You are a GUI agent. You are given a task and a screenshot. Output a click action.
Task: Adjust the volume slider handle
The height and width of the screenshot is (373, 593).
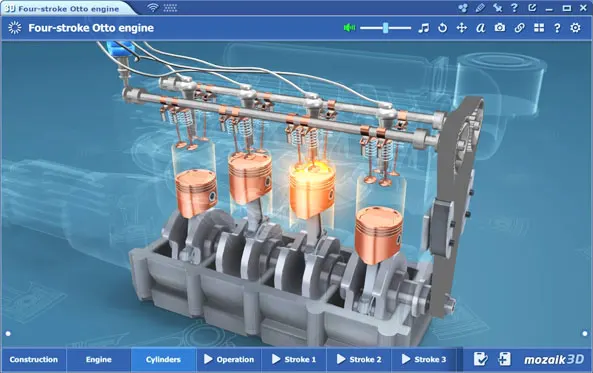(385, 28)
